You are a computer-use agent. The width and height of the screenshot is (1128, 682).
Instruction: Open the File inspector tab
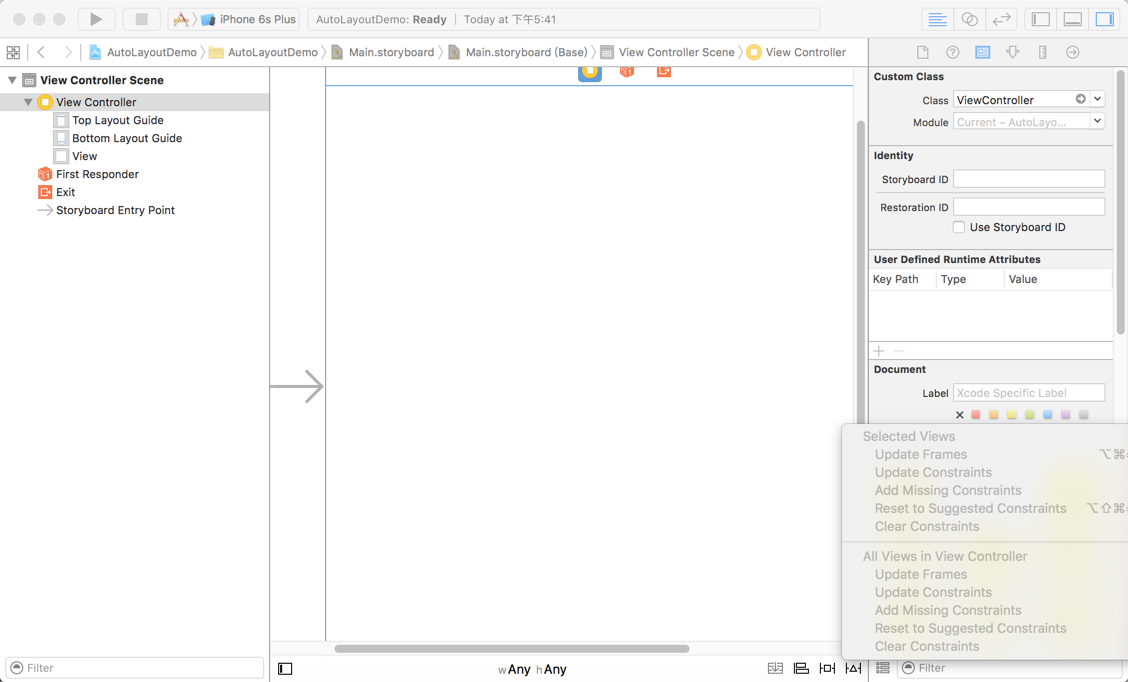point(922,52)
